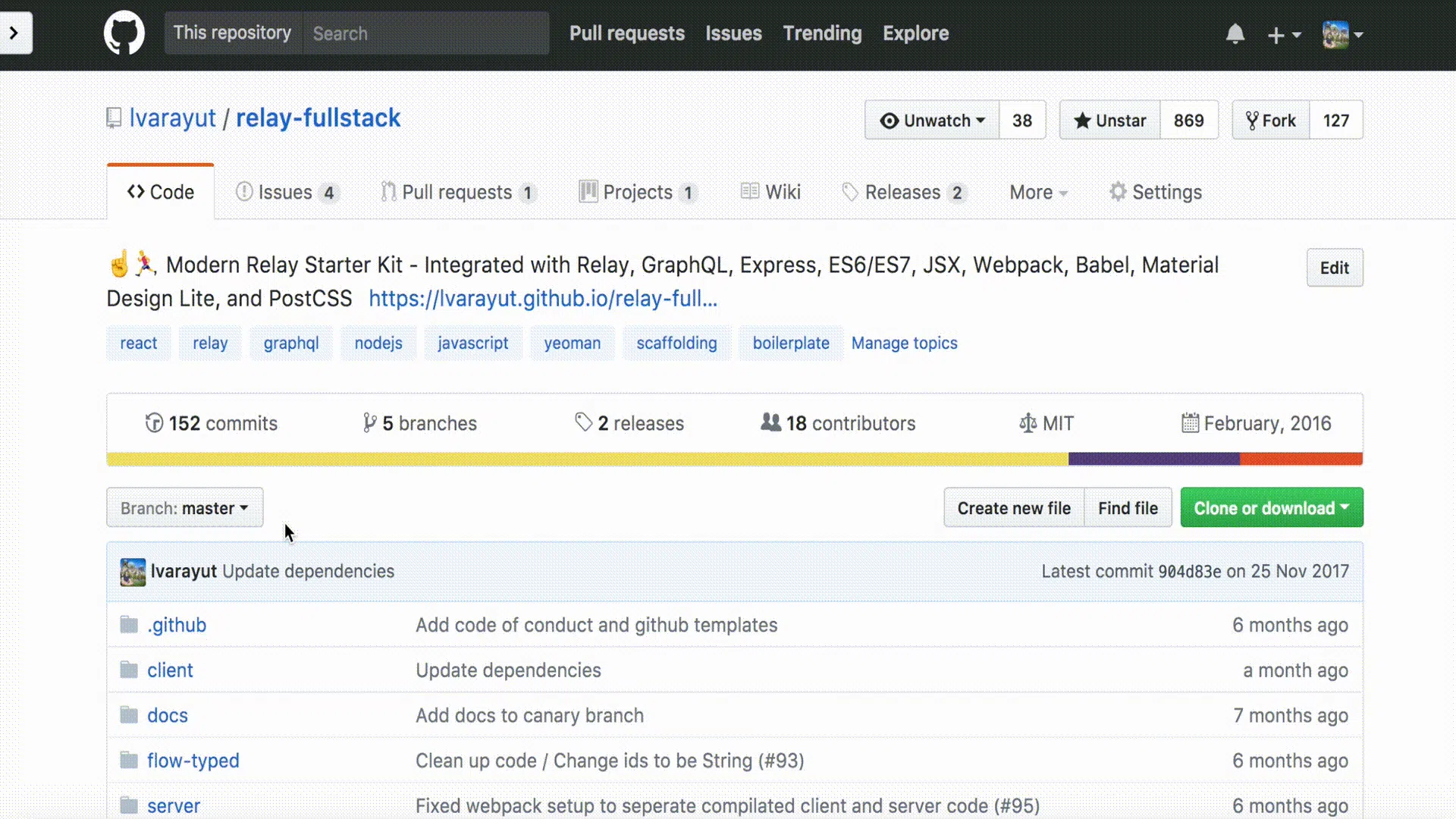This screenshot has height=819, width=1456.
Task: Click the client folder icon
Action: [x=129, y=670]
